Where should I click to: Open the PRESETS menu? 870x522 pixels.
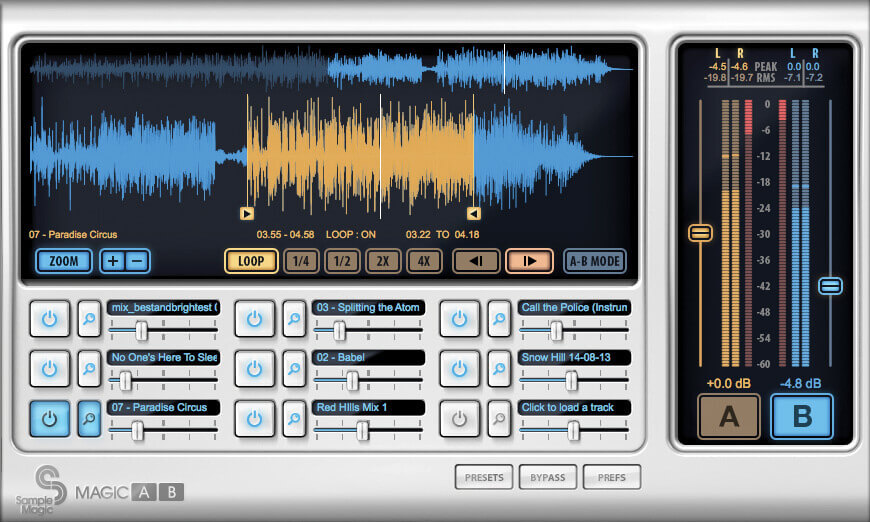coord(484,477)
